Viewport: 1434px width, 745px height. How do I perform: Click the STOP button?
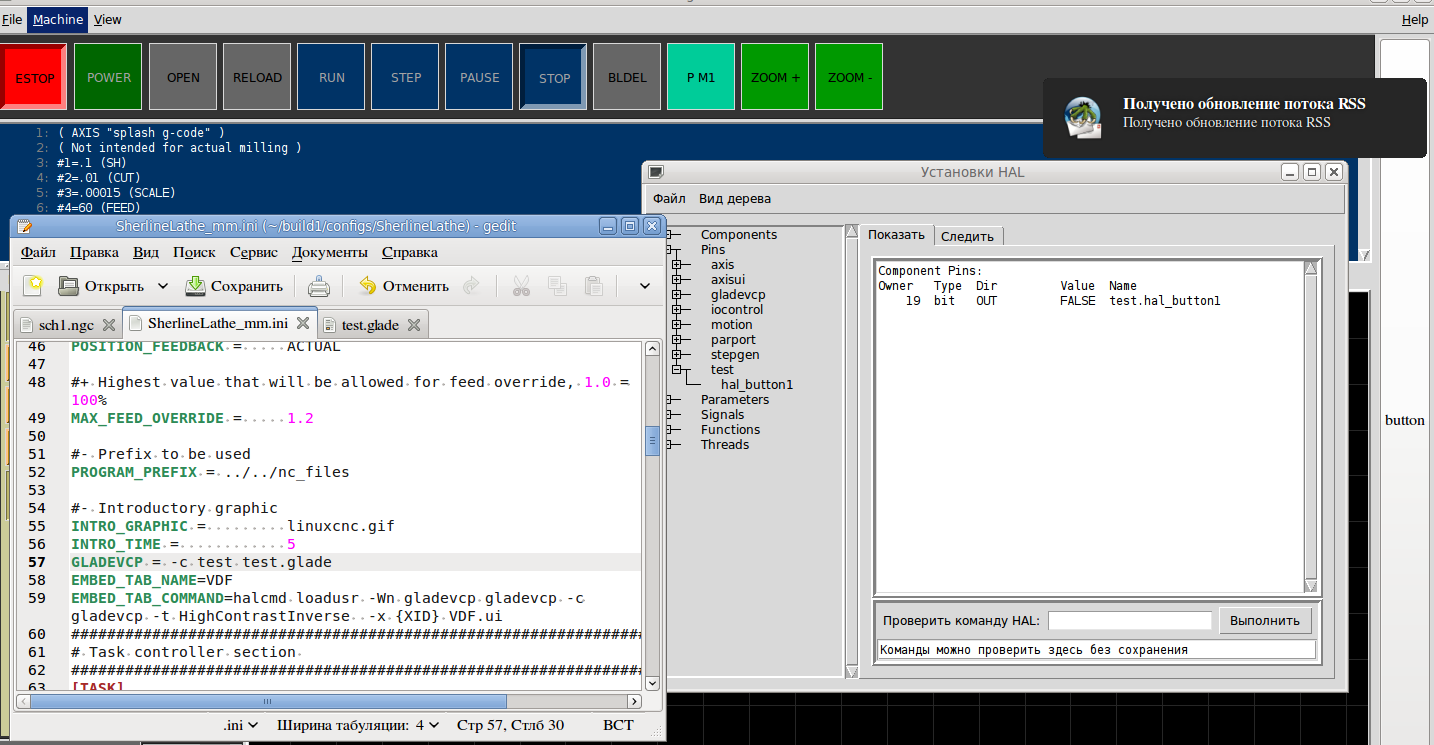click(x=554, y=78)
